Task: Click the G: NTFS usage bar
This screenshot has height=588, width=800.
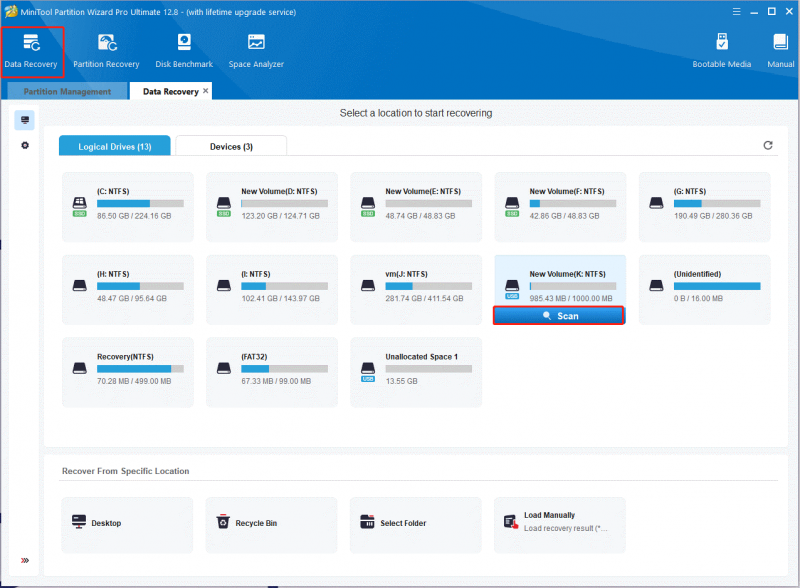Action: (x=717, y=204)
